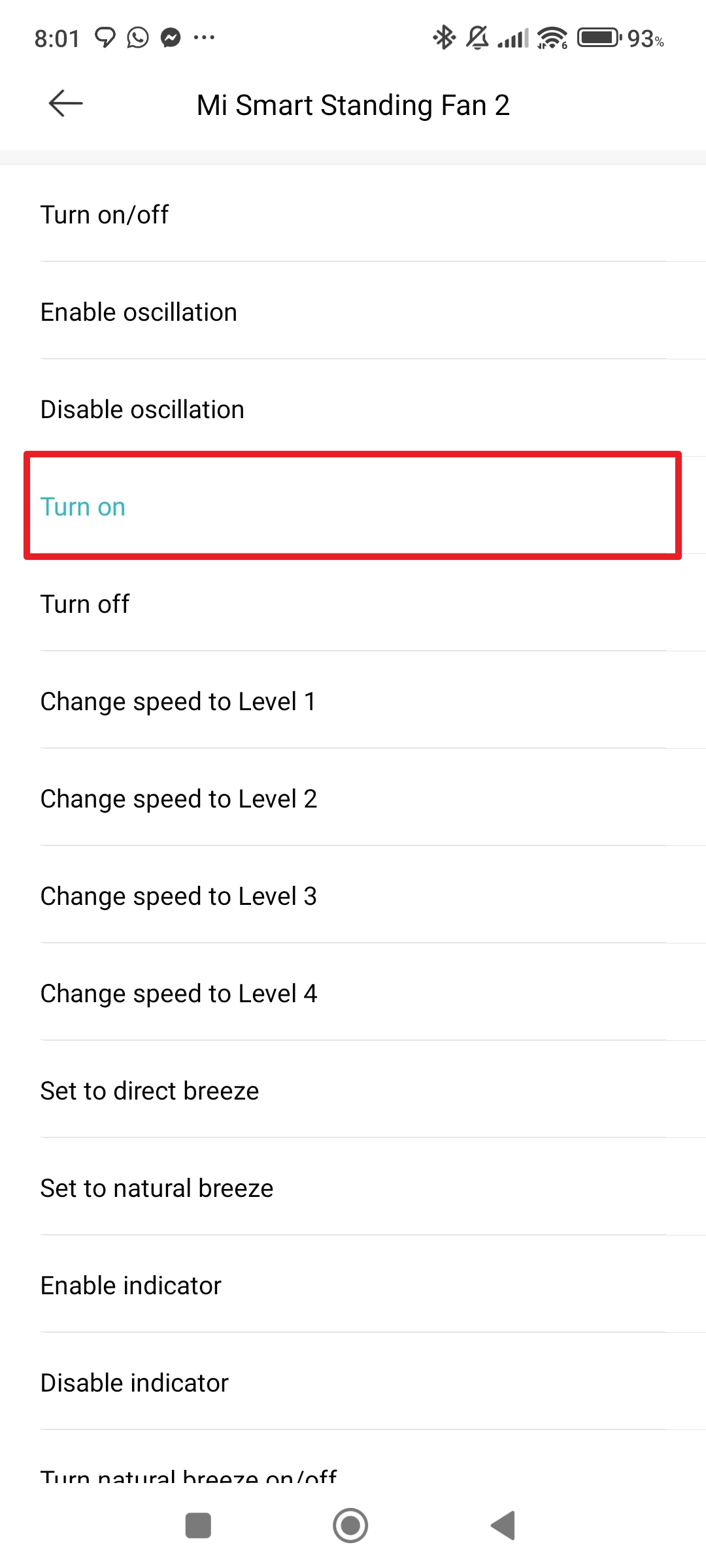Tap the battery status icon
Screen dimensions: 706x1568
598,38
